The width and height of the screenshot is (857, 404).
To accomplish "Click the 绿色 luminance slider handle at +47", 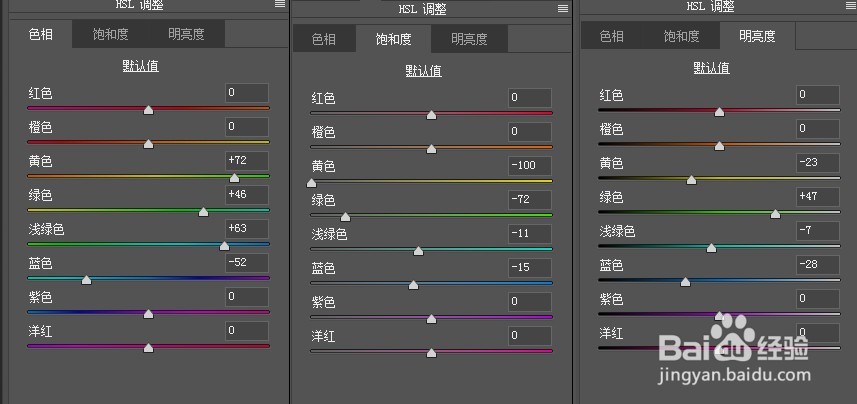I will click(775, 214).
